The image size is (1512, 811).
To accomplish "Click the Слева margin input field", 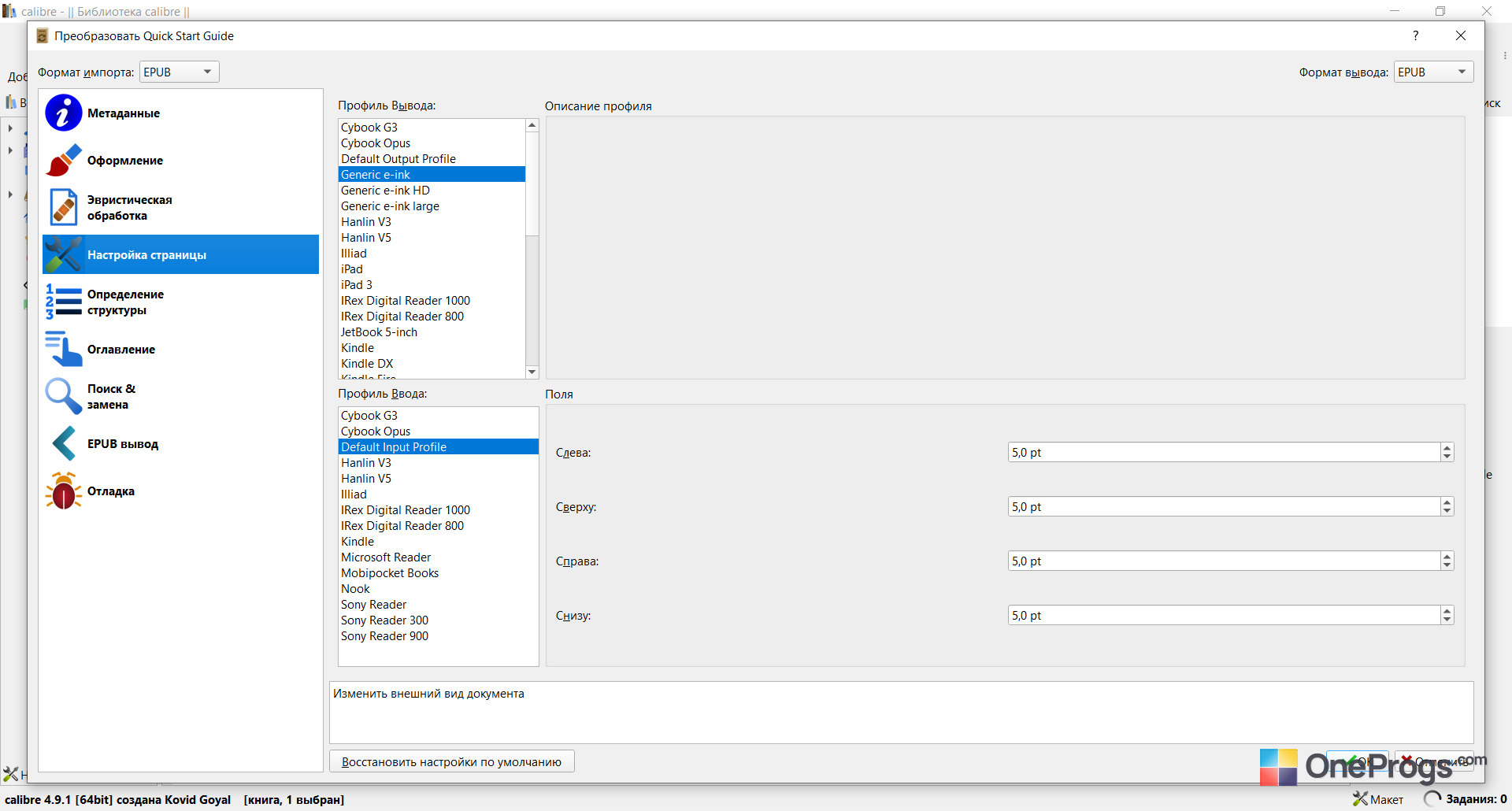I will coord(1225,452).
